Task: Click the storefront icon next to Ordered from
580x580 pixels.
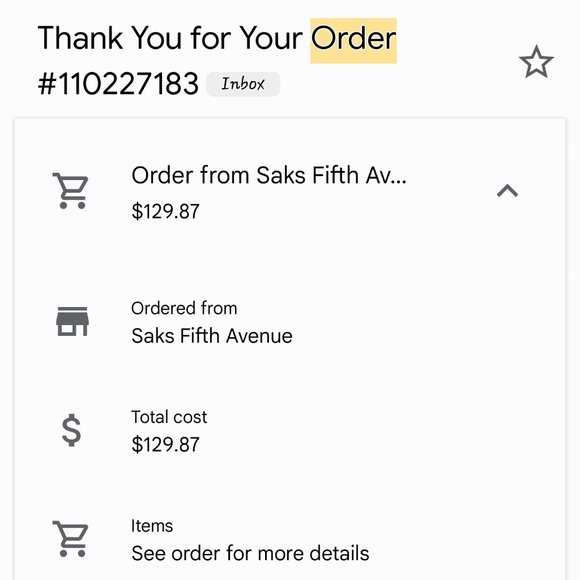Action: 72,321
